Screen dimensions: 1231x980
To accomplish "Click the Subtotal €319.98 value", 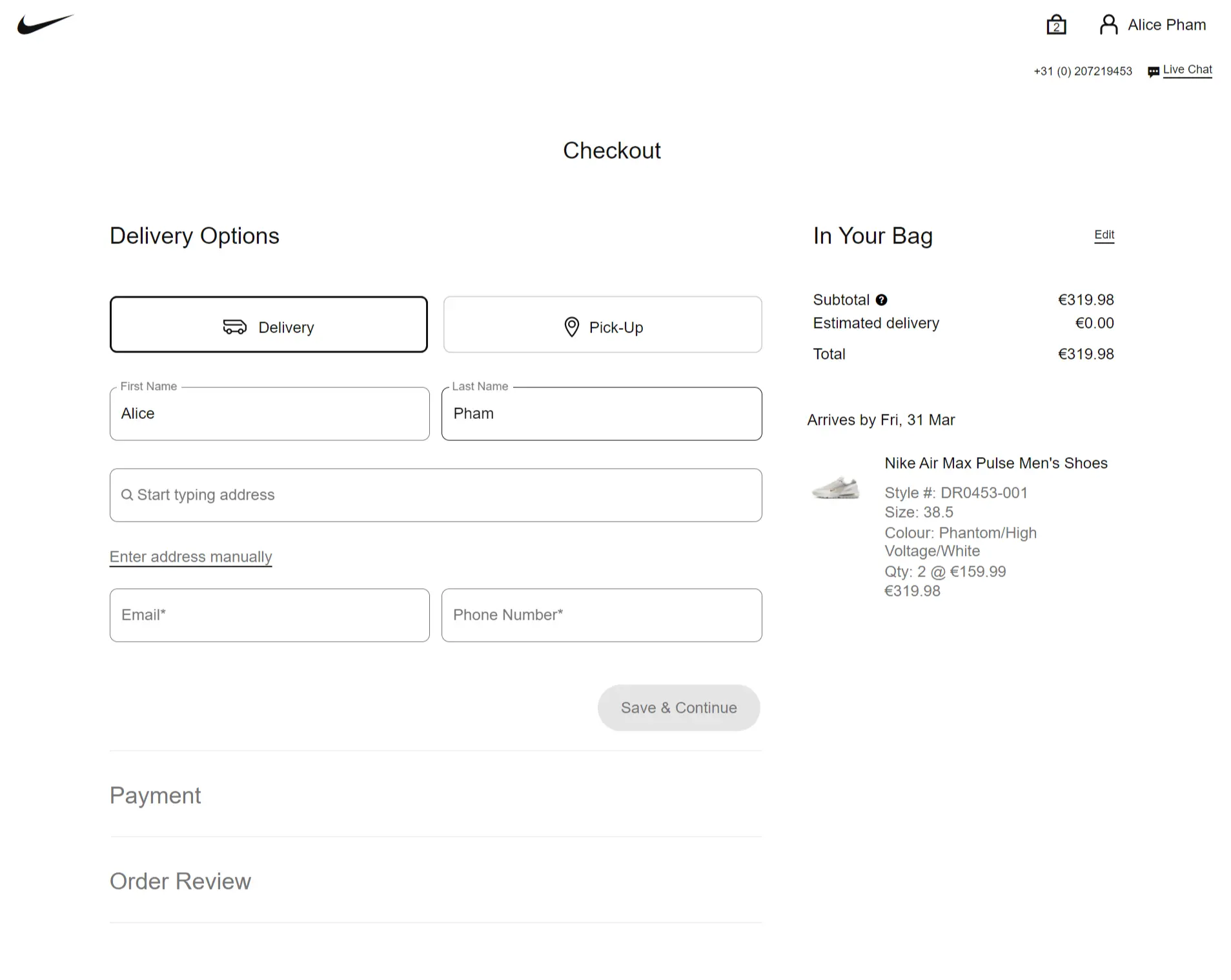I will tap(1086, 300).
